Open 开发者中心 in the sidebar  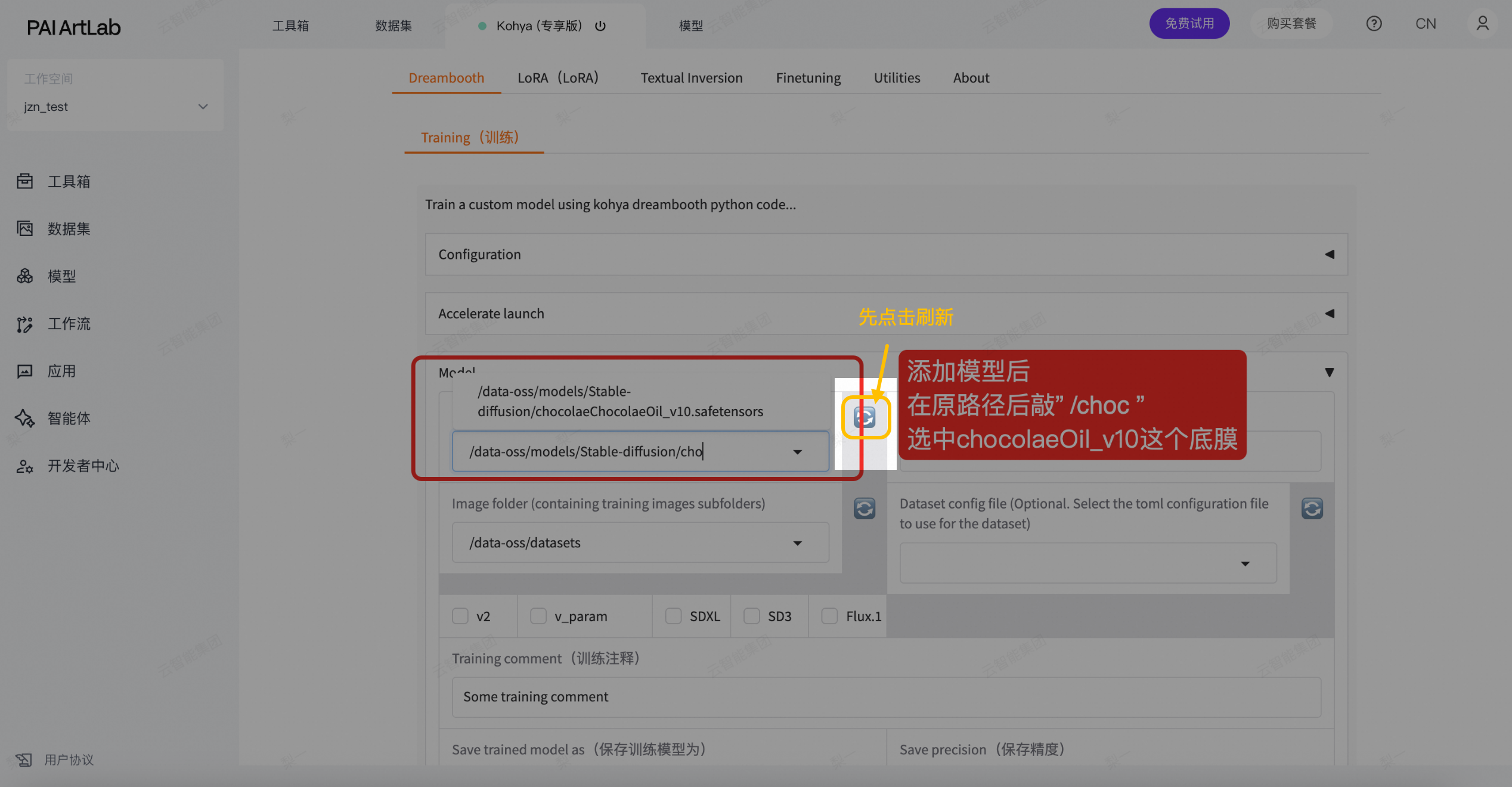point(82,466)
